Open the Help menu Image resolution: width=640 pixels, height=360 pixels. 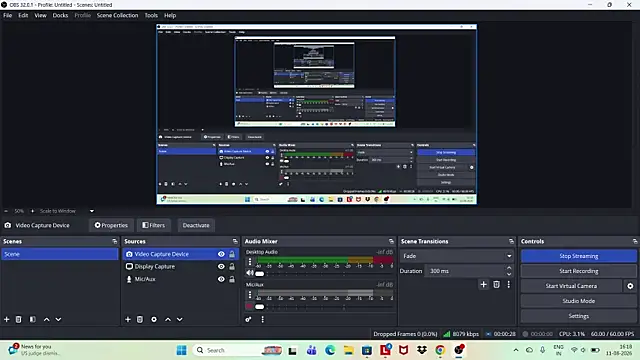(x=170, y=15)
